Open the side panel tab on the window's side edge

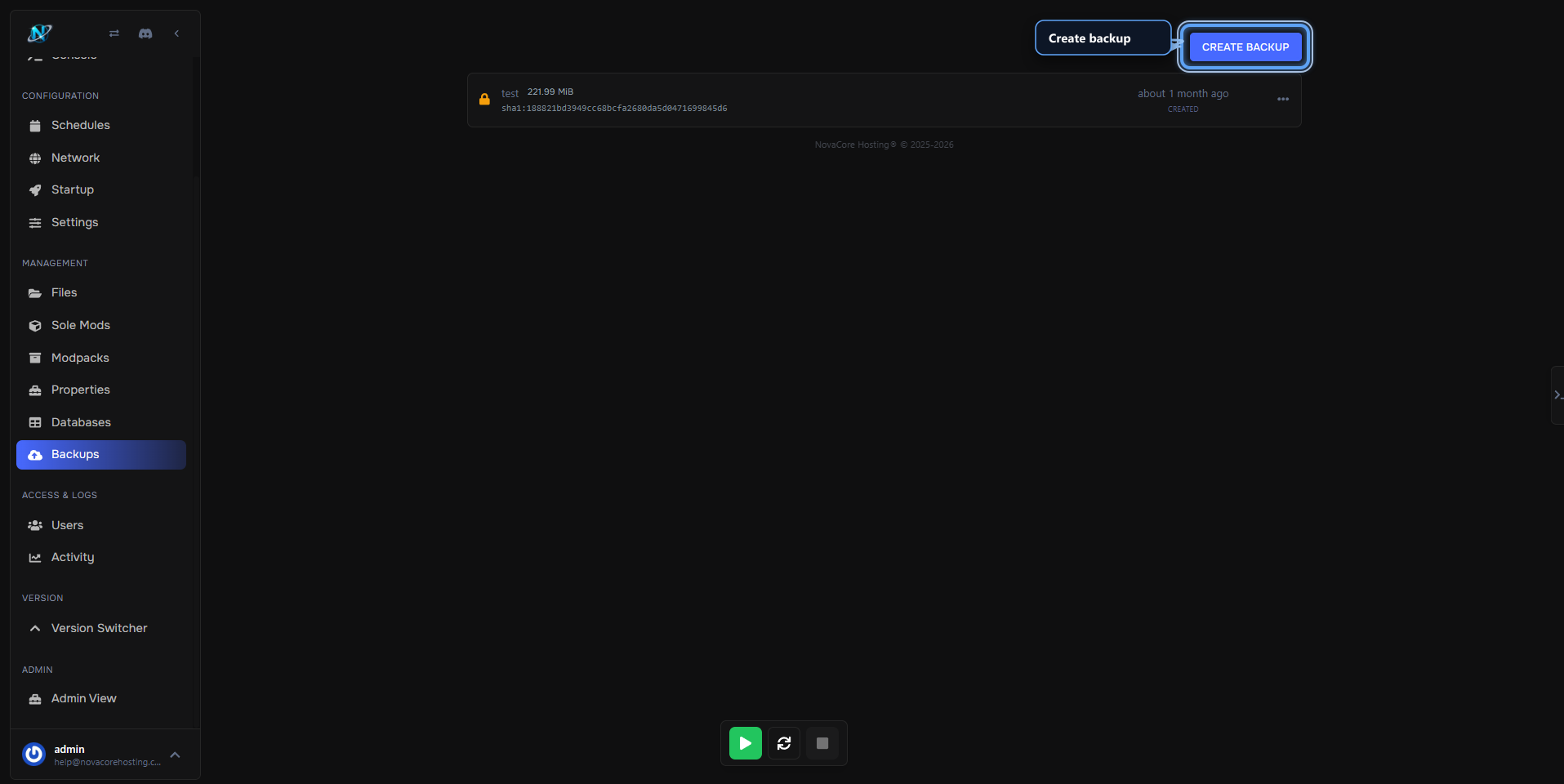click(1557, 395)
